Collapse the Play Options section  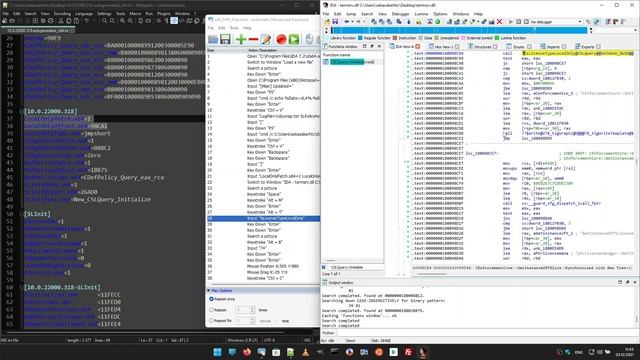click(209, 291)
